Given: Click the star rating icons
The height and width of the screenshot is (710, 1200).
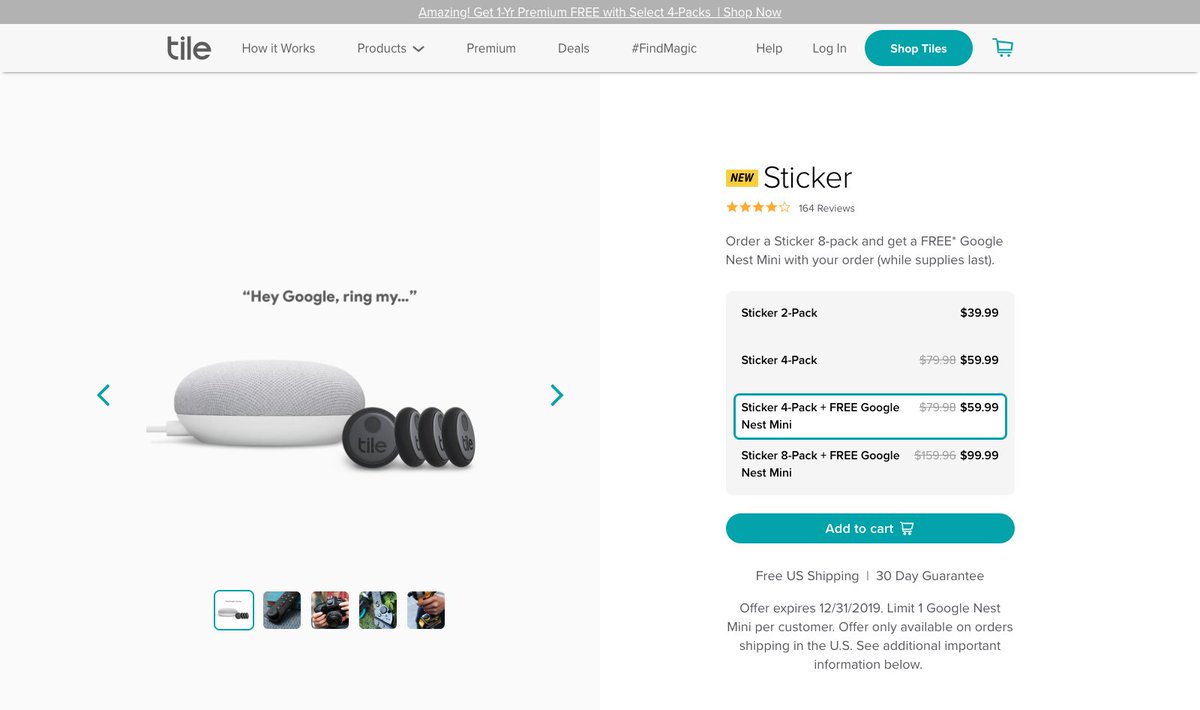Looking at the screenshot, I should point(758,208).
